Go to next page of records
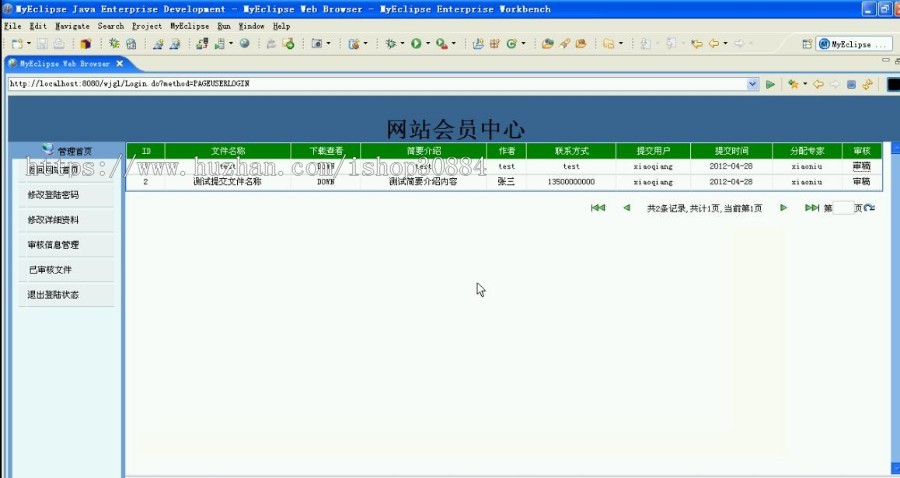 [783, 208]
